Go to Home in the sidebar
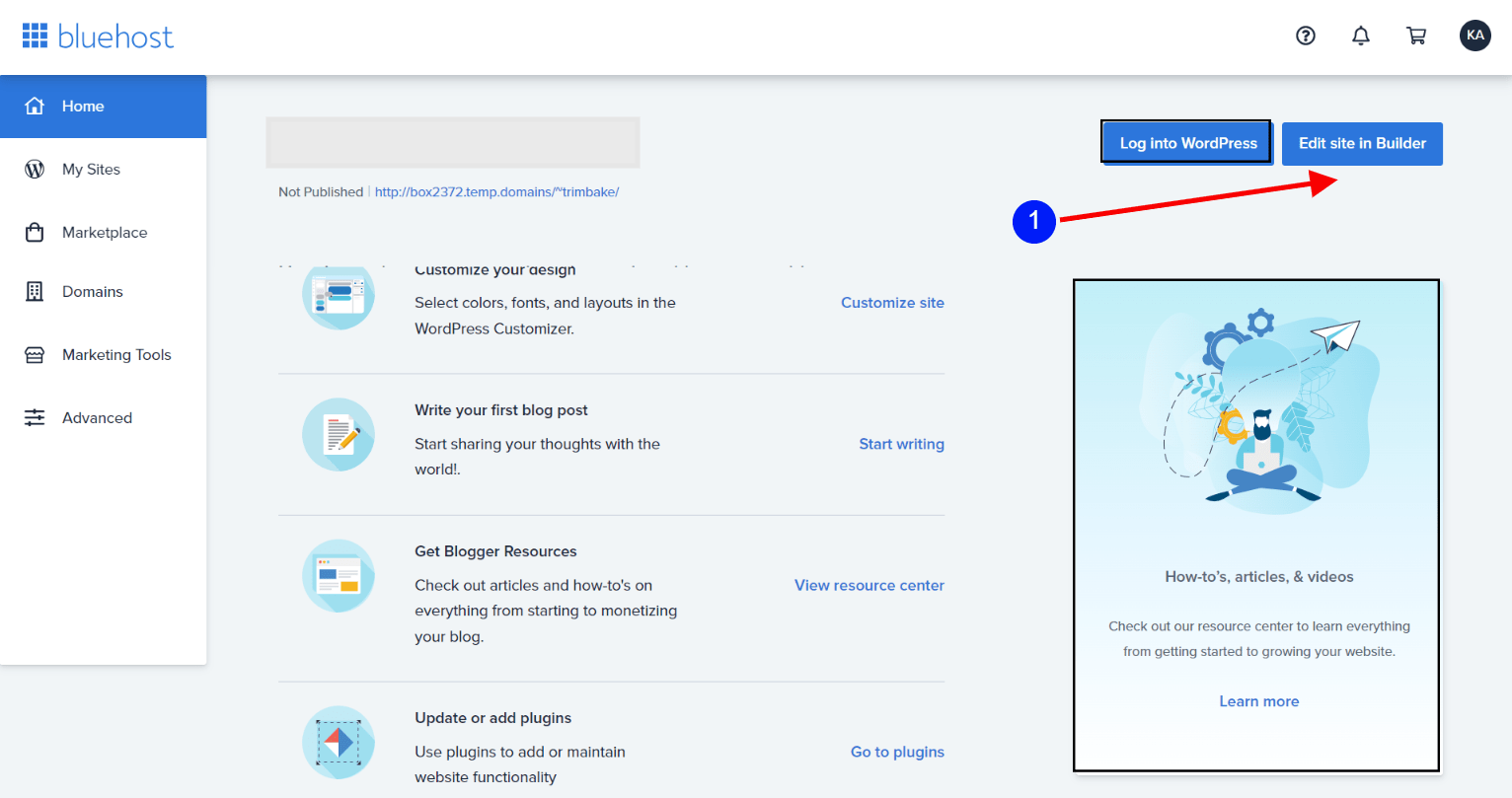Image resolution: width=1512 pixels, height=798 pixels. [103, 107]
